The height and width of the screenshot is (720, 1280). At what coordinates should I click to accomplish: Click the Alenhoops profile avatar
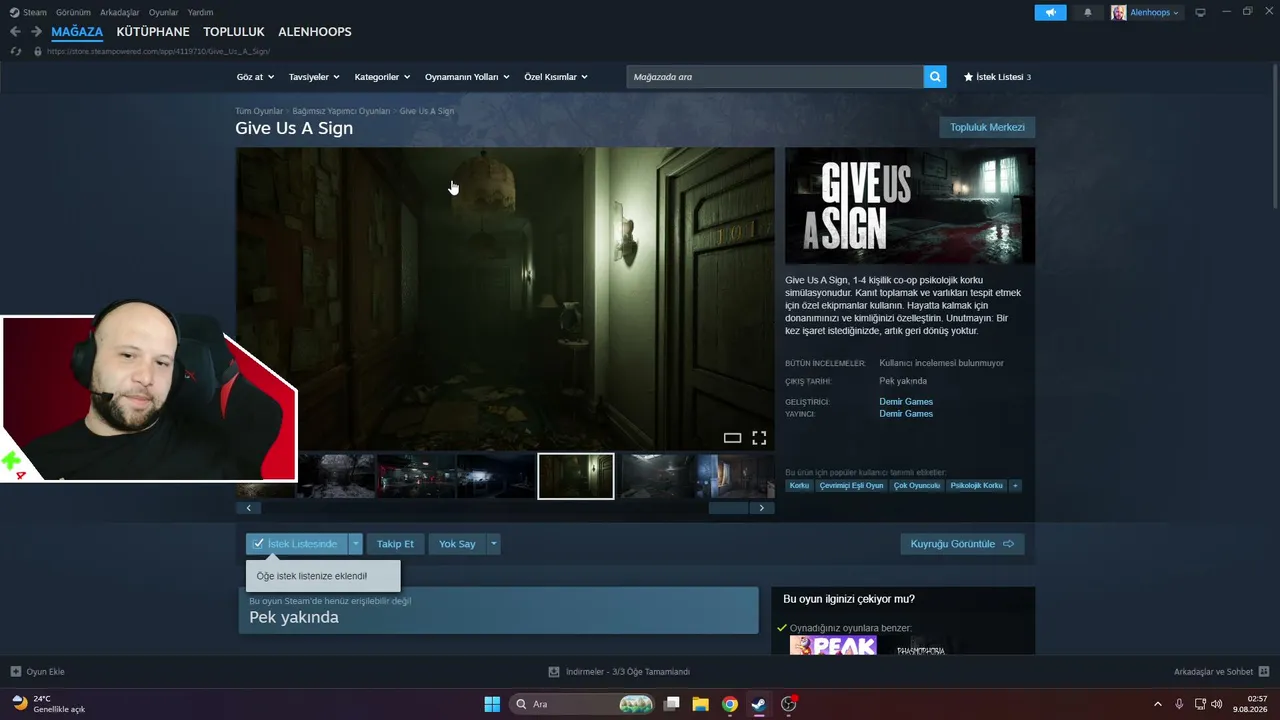(x=1118, y=13)
